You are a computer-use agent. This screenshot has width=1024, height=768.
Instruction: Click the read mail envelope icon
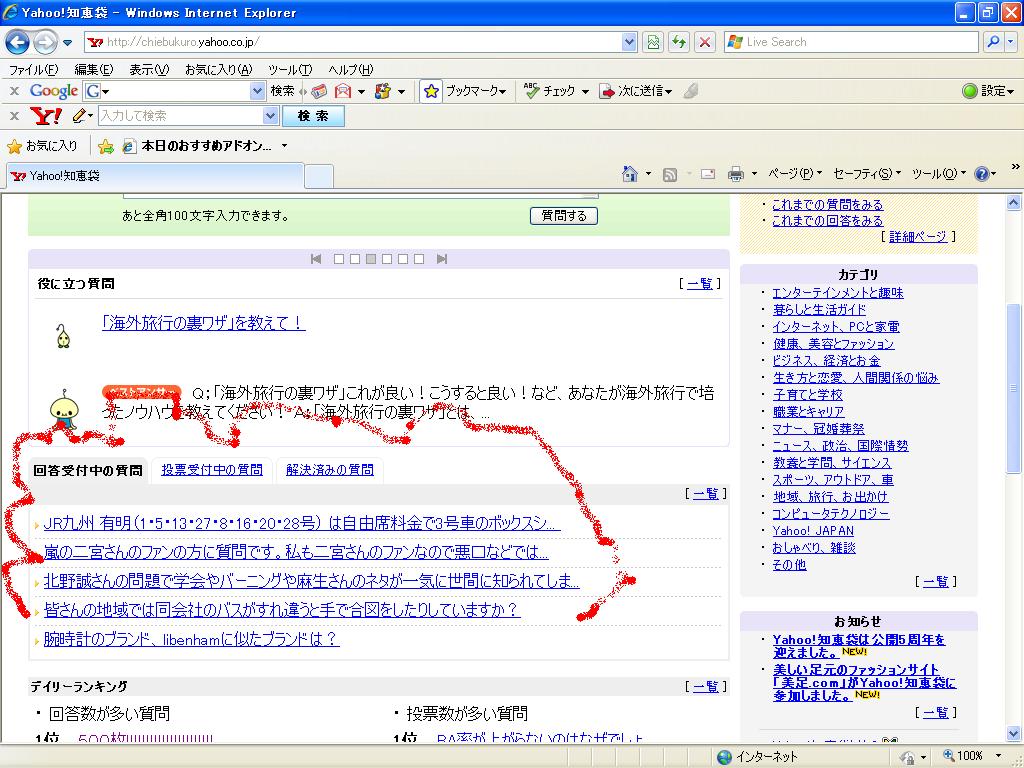[708, 174]
